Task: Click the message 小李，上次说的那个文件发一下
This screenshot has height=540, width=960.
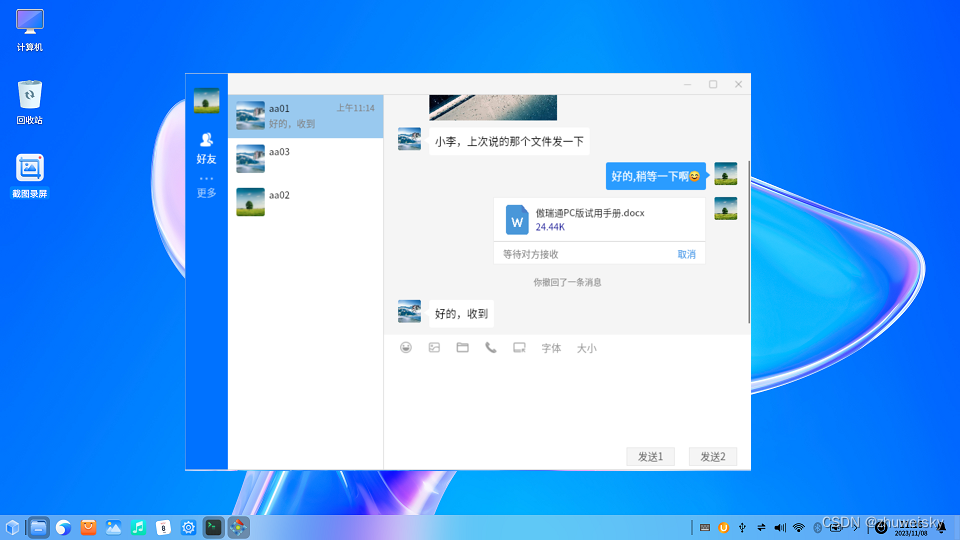Action: pos(509,141)
